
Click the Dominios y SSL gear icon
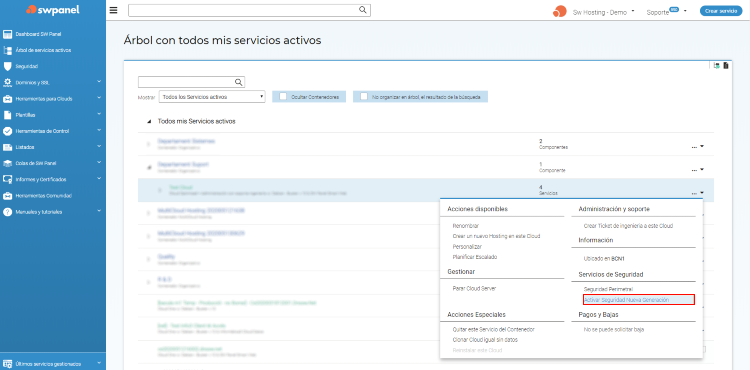[7, 83]
